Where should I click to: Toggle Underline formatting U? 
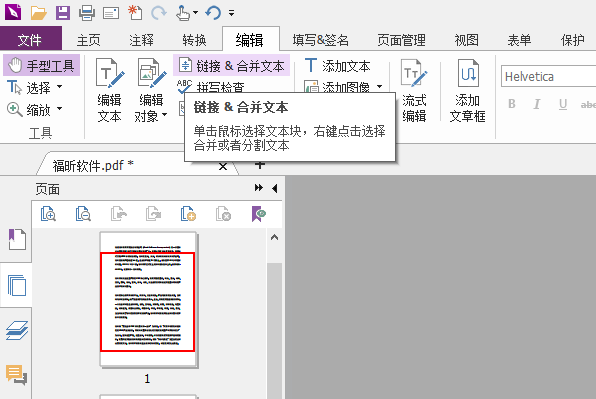[563, 104]
